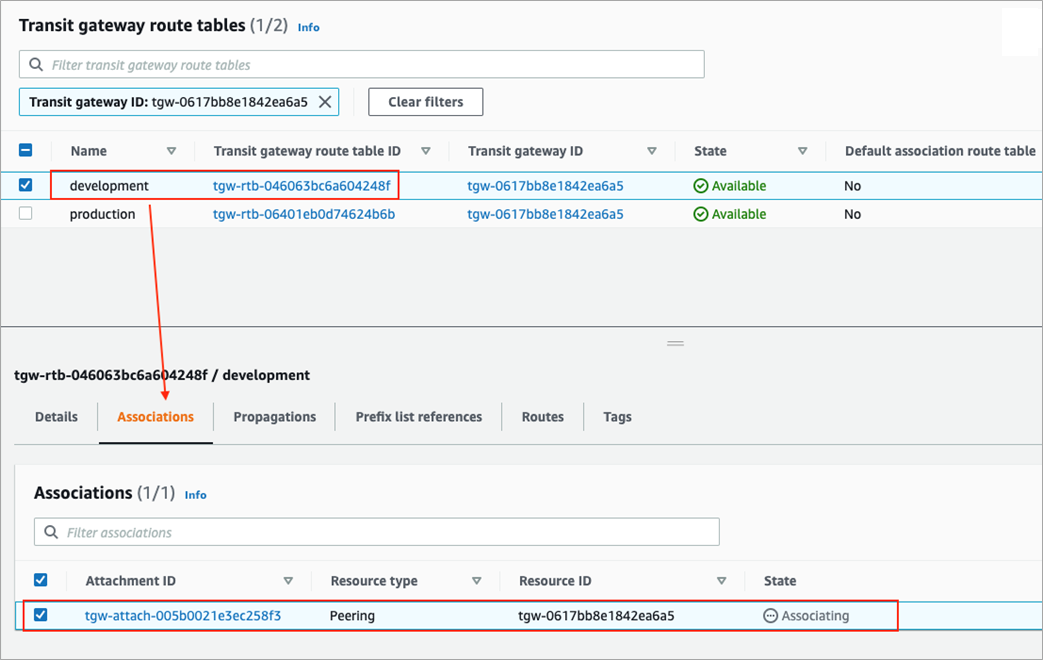
Task: Click the magnifier icon in associations filter box
Action: pyautogui.click(x=51, y=531)
